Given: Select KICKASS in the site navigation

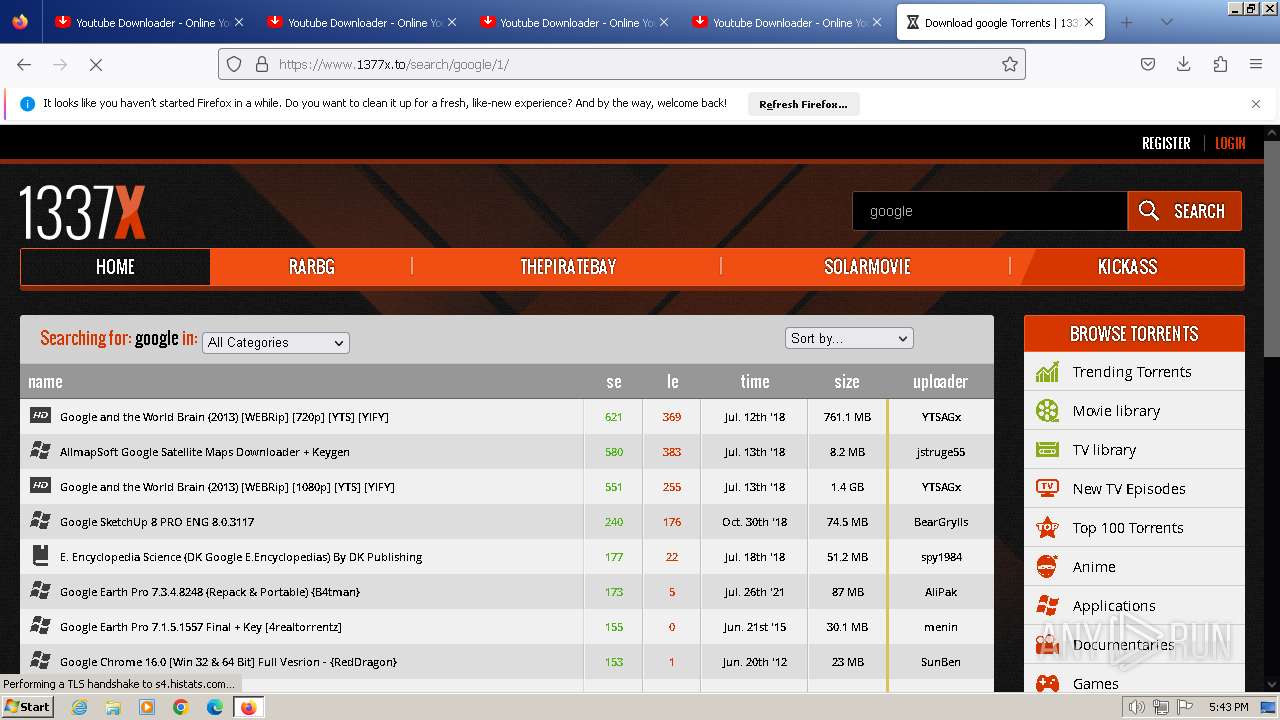Looking at the screenshot, I should point(1127,267).
